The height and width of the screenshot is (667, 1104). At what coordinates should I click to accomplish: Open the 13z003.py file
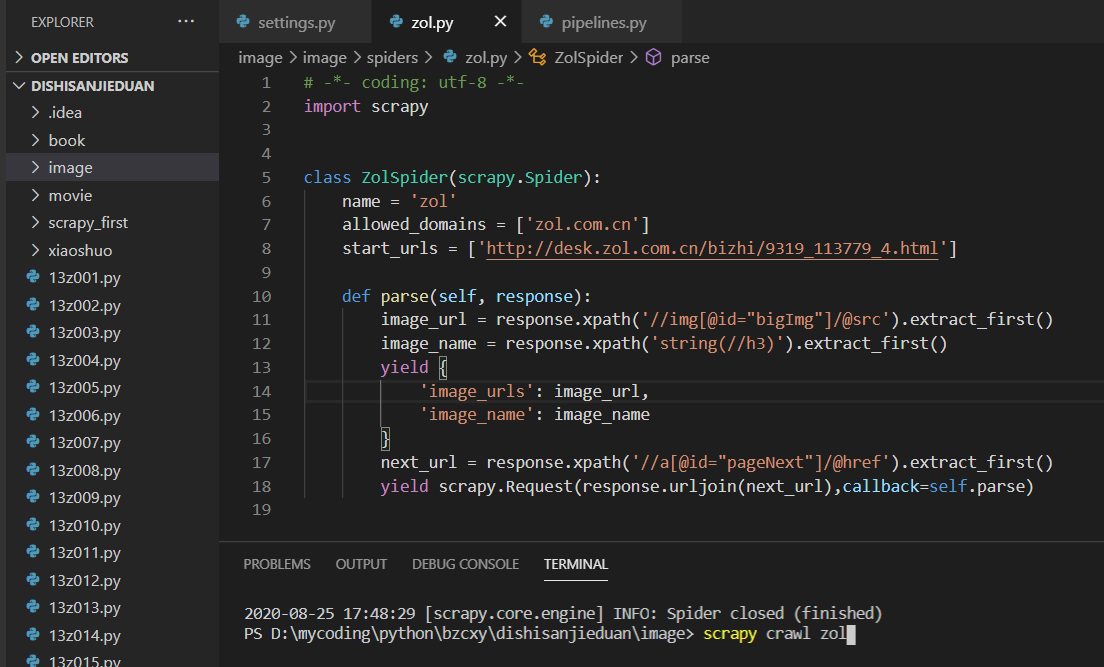click(x=113, y=332)
